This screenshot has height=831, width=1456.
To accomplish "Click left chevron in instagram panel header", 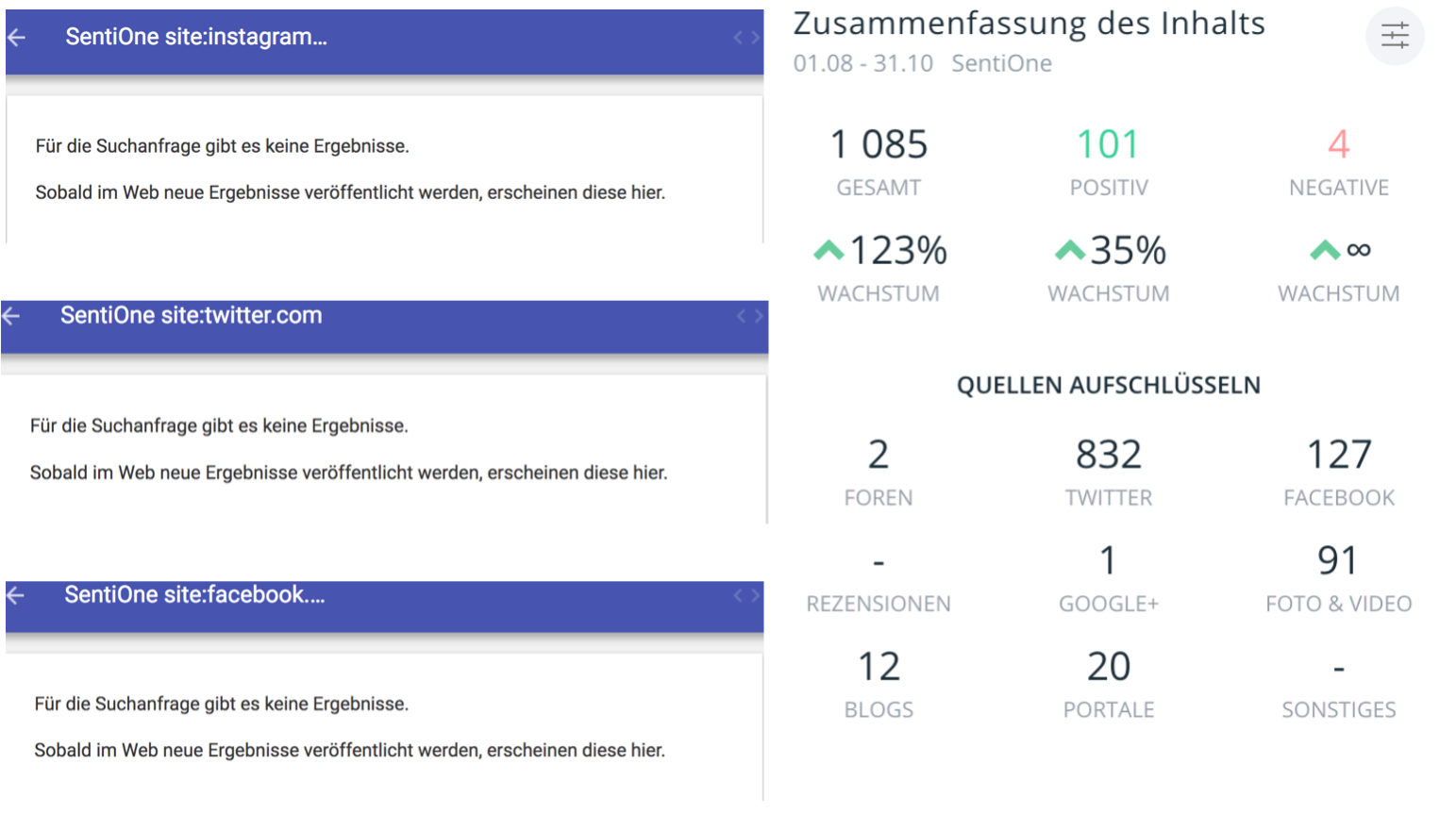I will coord(738,38).
